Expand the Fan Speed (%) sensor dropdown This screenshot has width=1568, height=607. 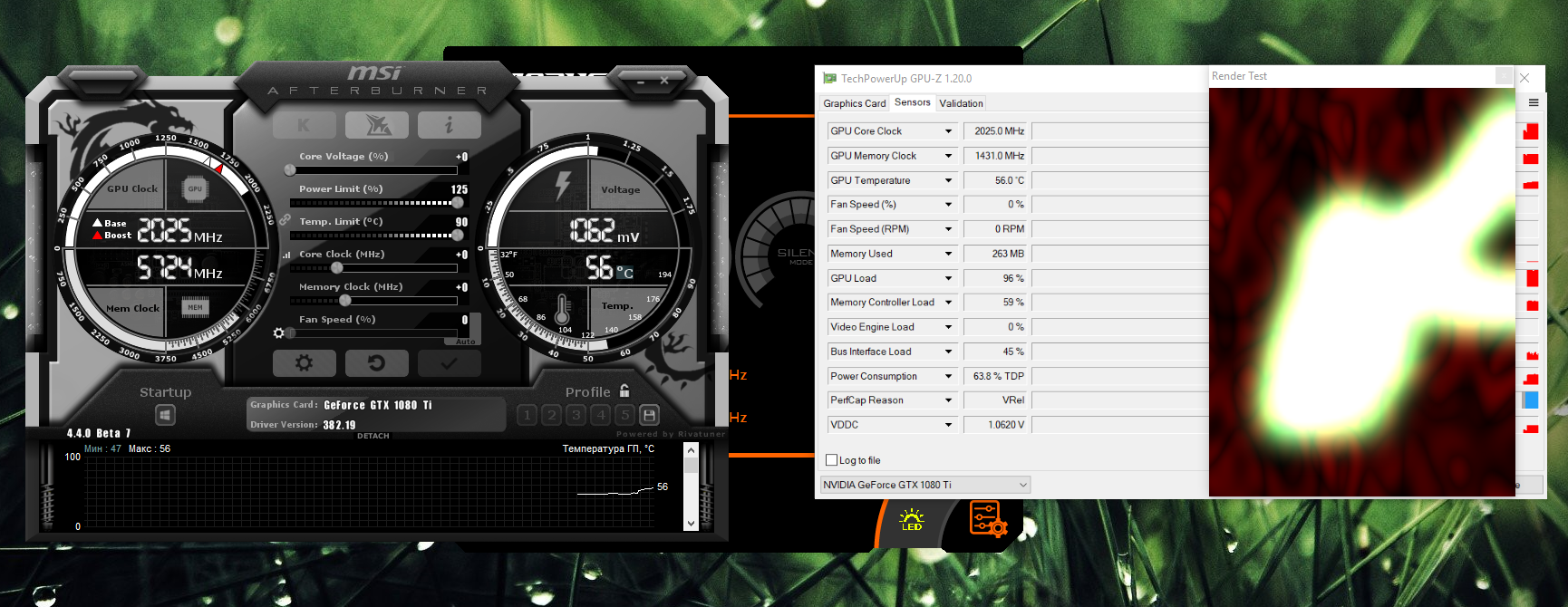pos(949,205)
